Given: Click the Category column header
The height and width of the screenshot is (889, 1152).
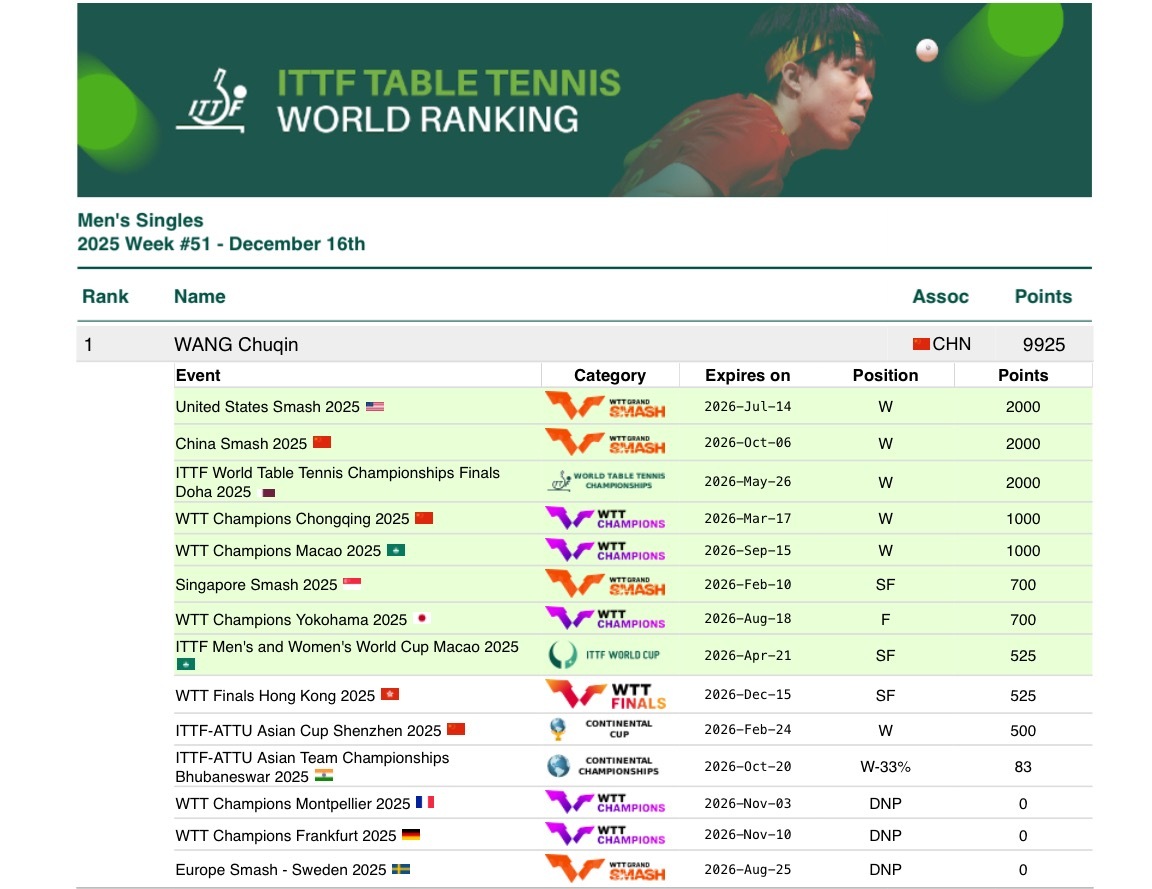Looking at the screenshot, I should (x=610, y=375).
